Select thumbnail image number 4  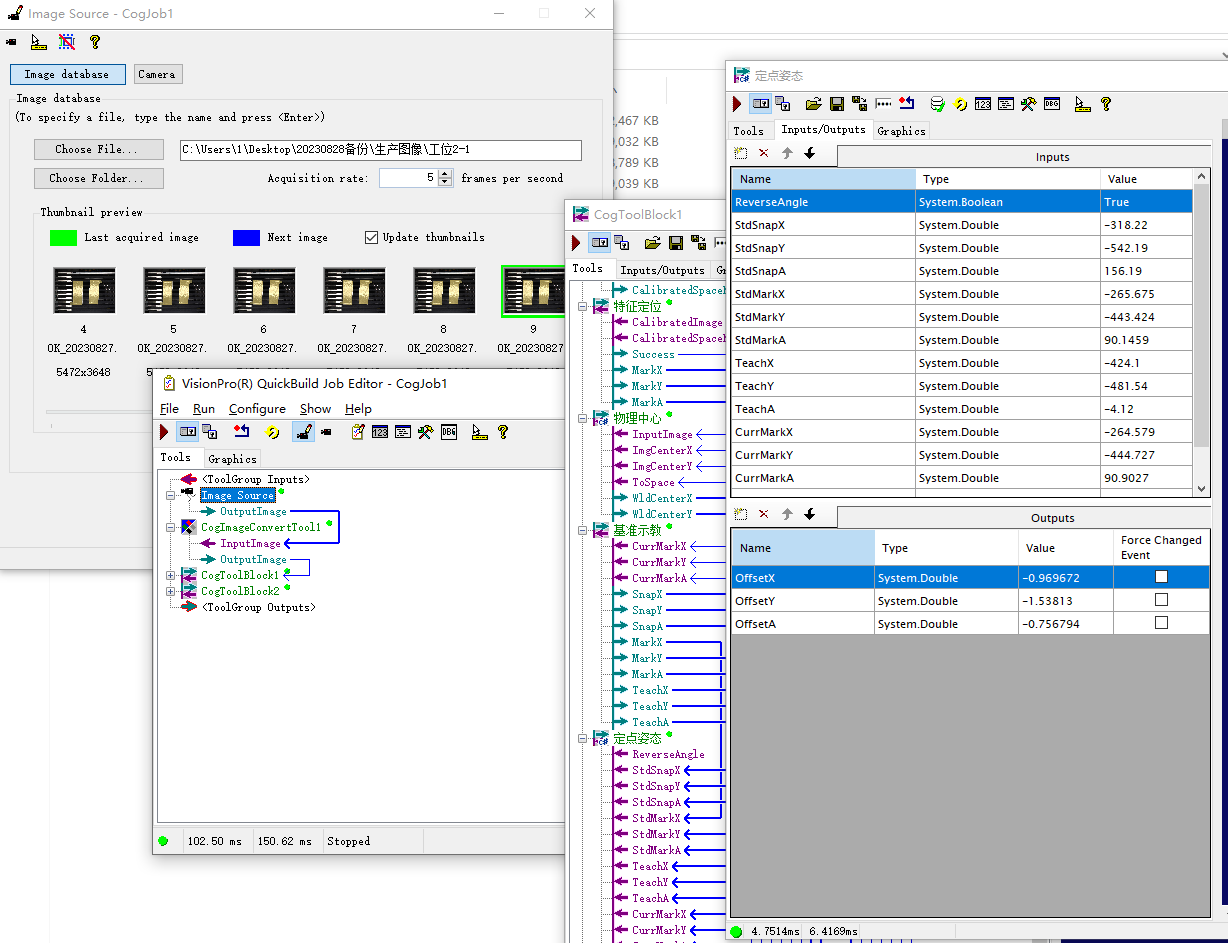click(x=84, y=291)
